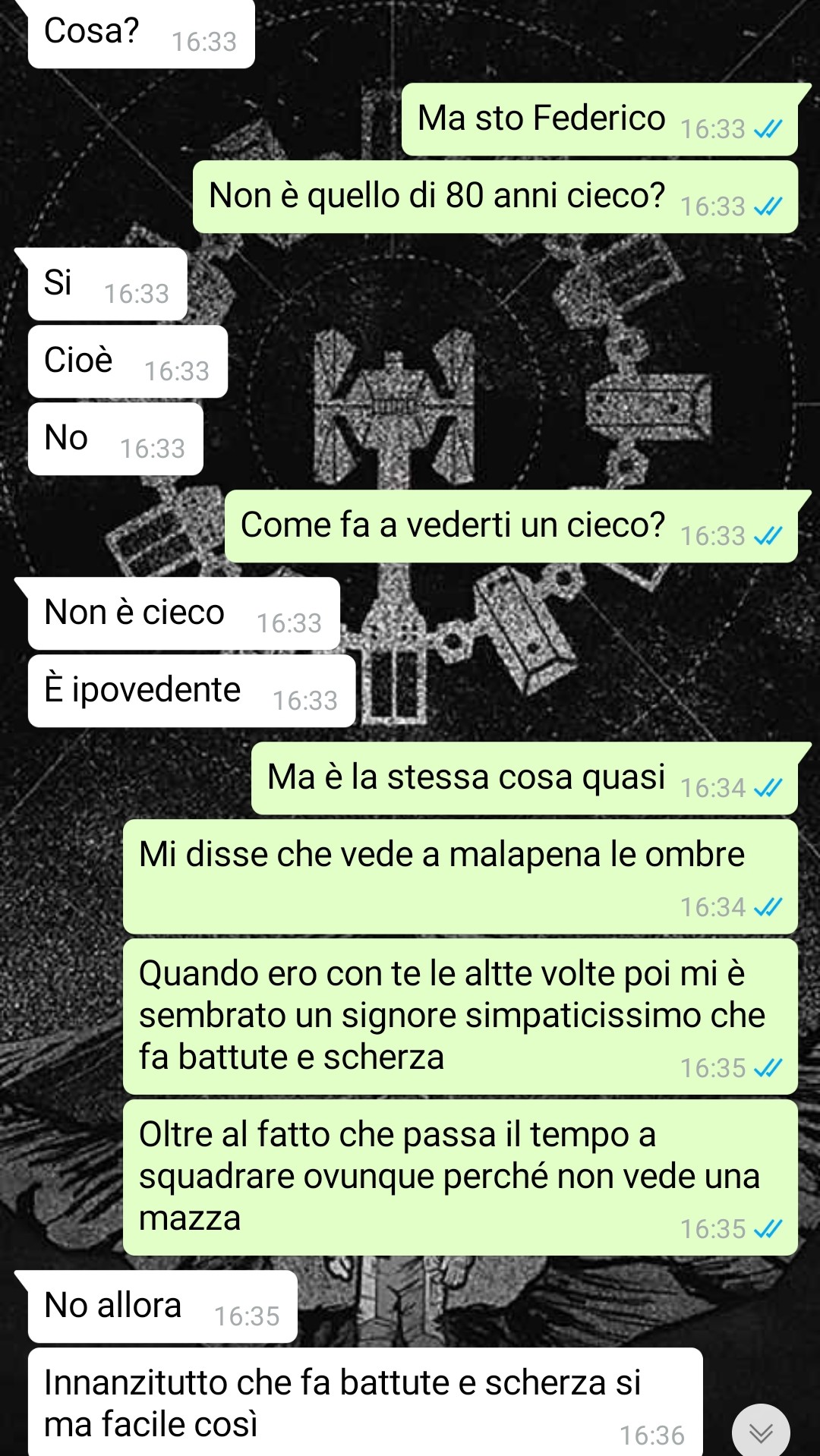Tap the chat wallpaper spaceship artwork
Image resolution: width=820 pixels, height=1456 pixels.
[x=395, y=410]
